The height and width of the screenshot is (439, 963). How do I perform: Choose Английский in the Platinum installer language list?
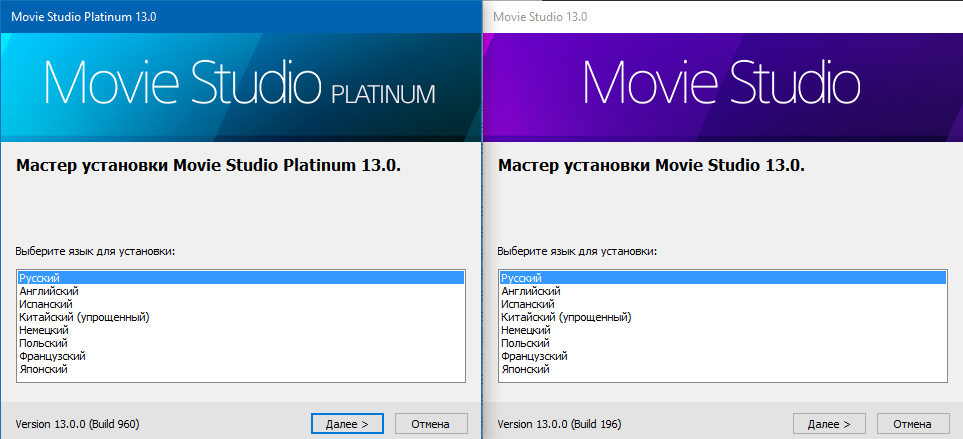tap(49, 291)
